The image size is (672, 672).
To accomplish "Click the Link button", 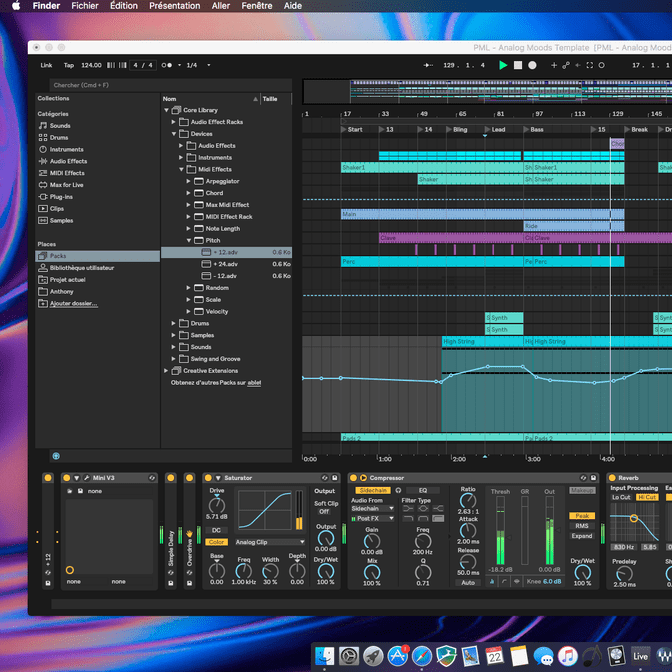I will click(x=46, y=65).
